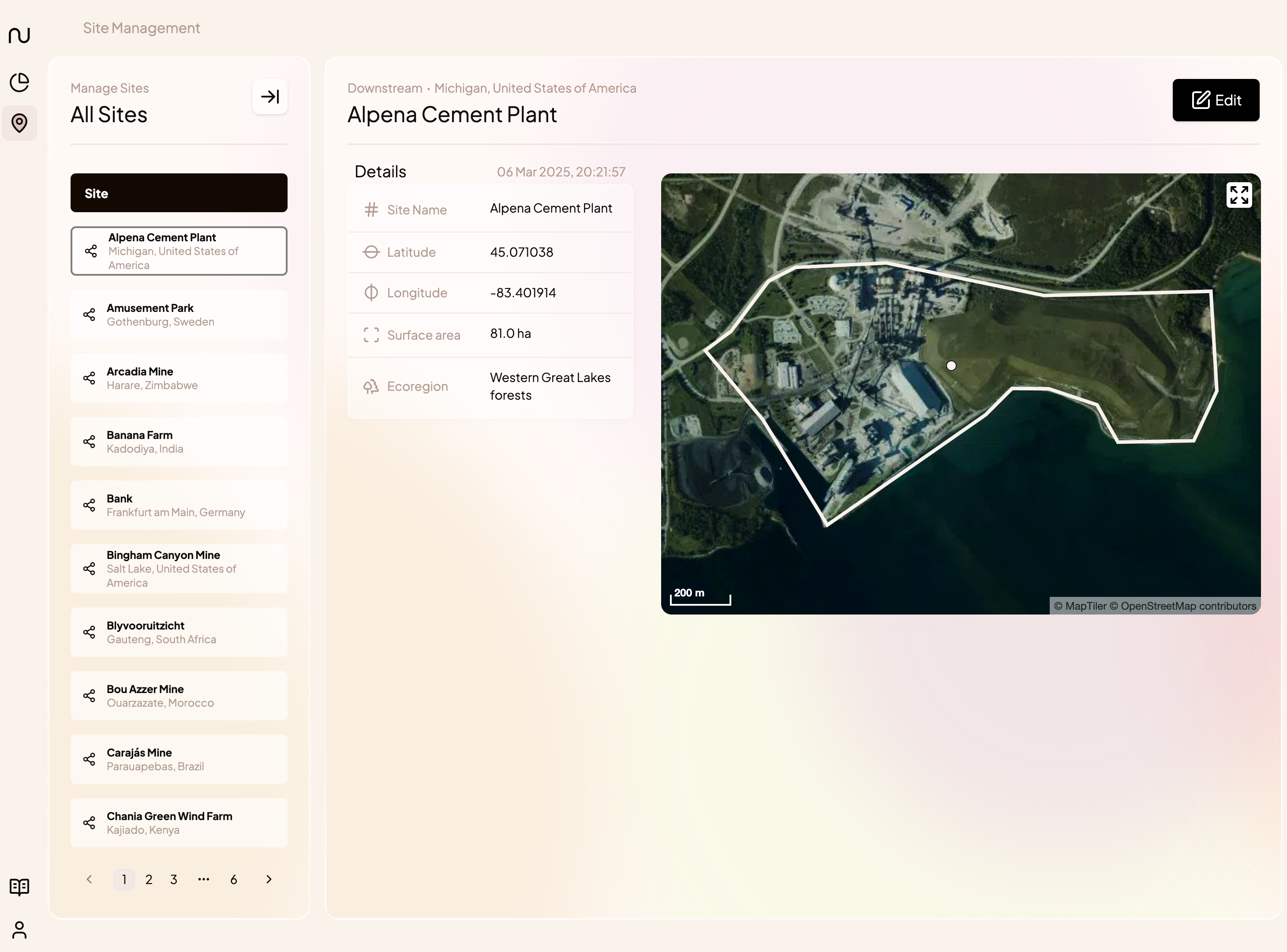Screen dimensions: 1287x952
Task: Open the dashboard pie chart icon
Action: [19, 82]
